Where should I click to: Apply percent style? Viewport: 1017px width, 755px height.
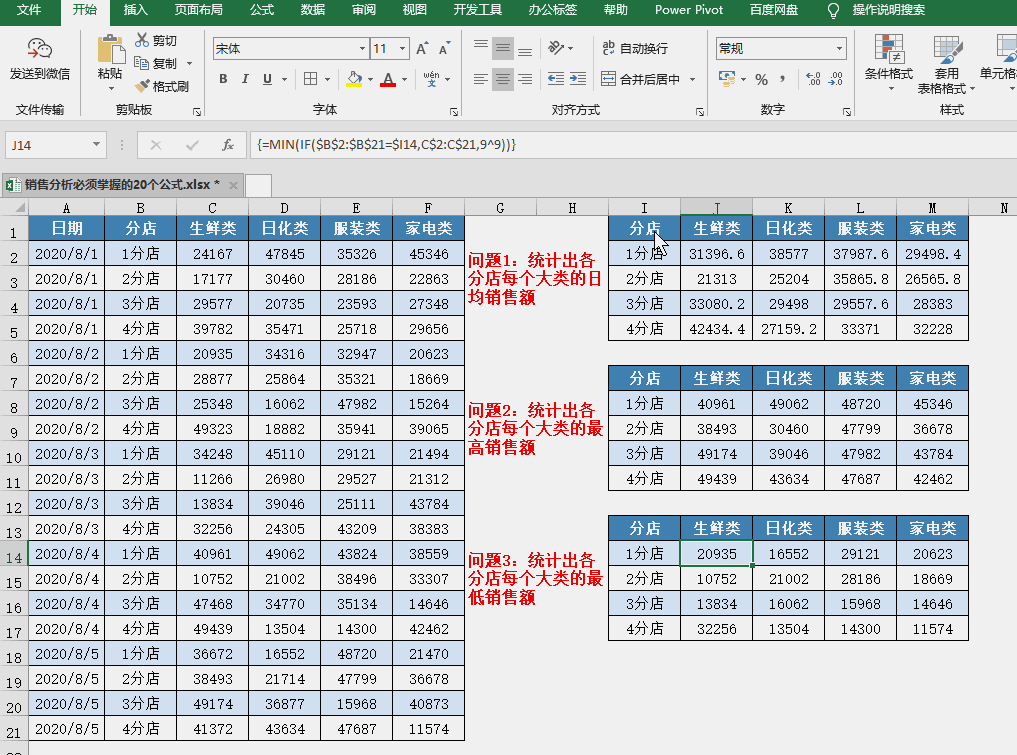pos(761,79)
